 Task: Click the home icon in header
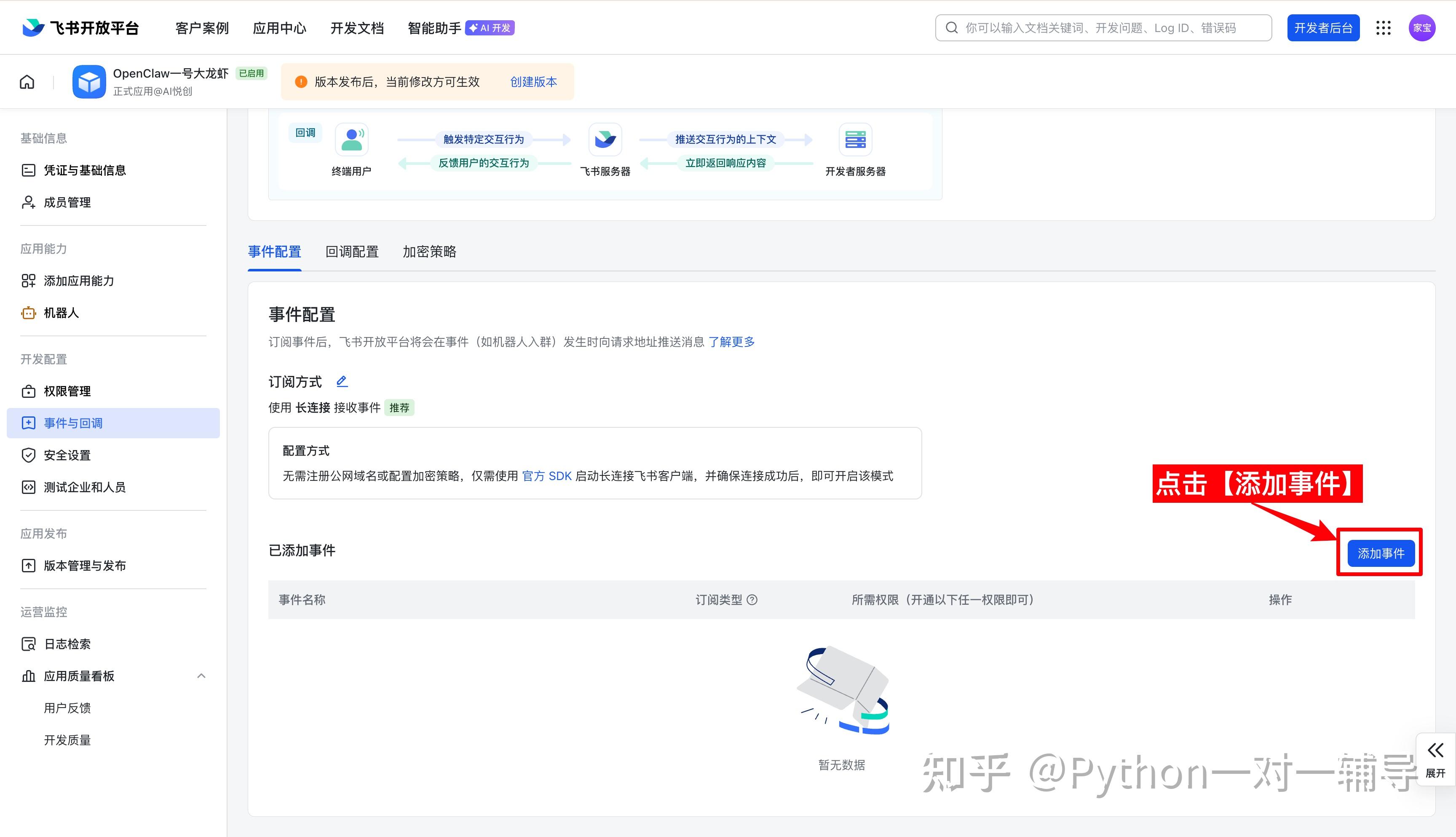tap(27, 82)
